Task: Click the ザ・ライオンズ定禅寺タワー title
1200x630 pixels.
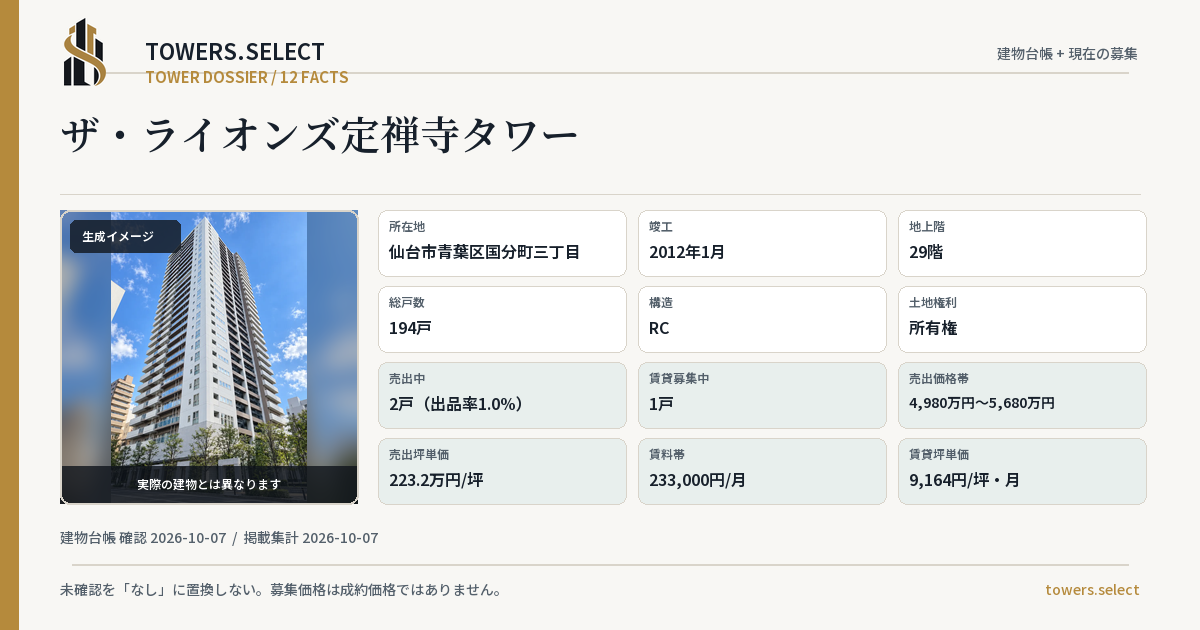Action: pyautogui.click(x=320, y=136)
